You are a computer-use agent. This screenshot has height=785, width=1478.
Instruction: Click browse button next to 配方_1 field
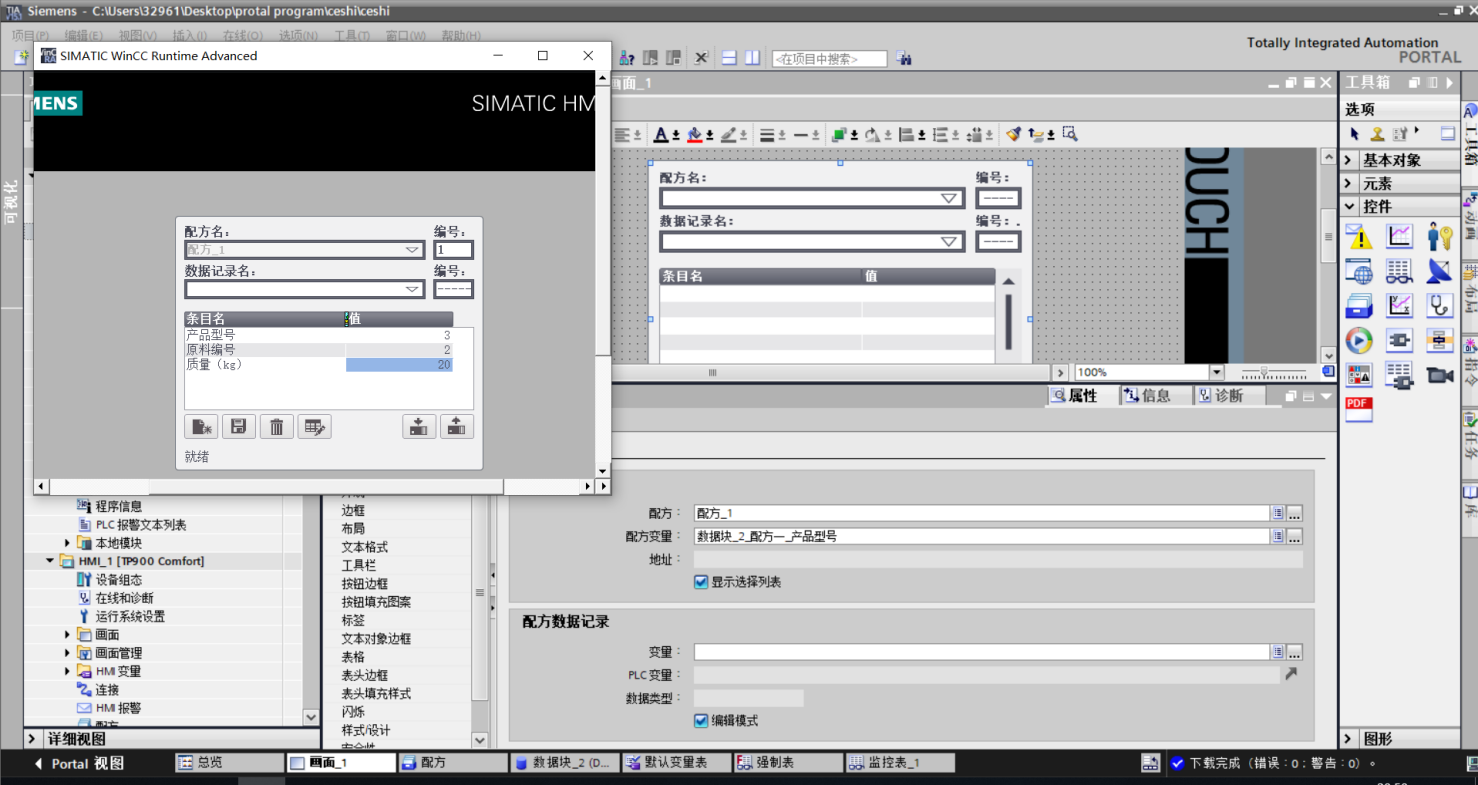1295,513
